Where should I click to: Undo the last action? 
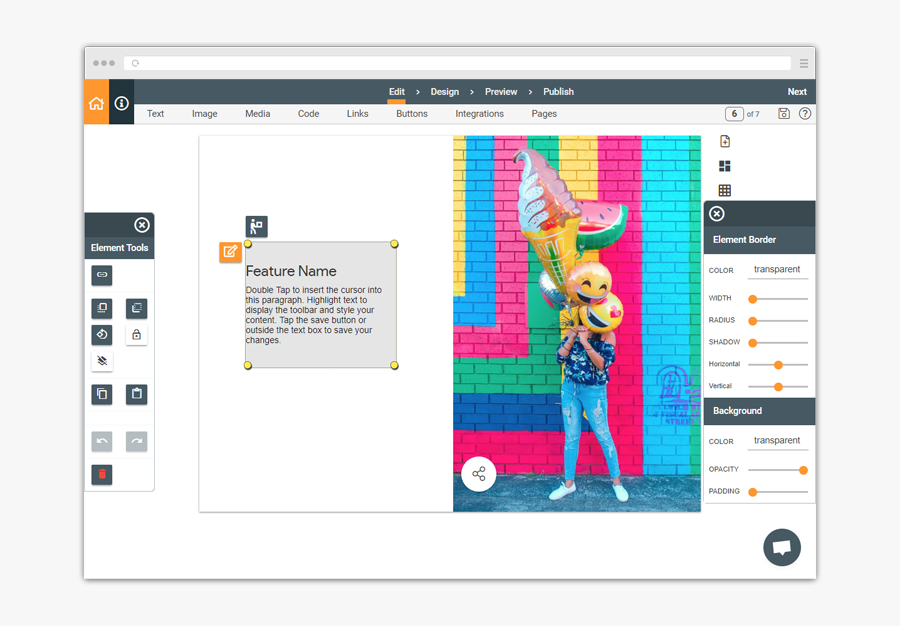[101, 441]
